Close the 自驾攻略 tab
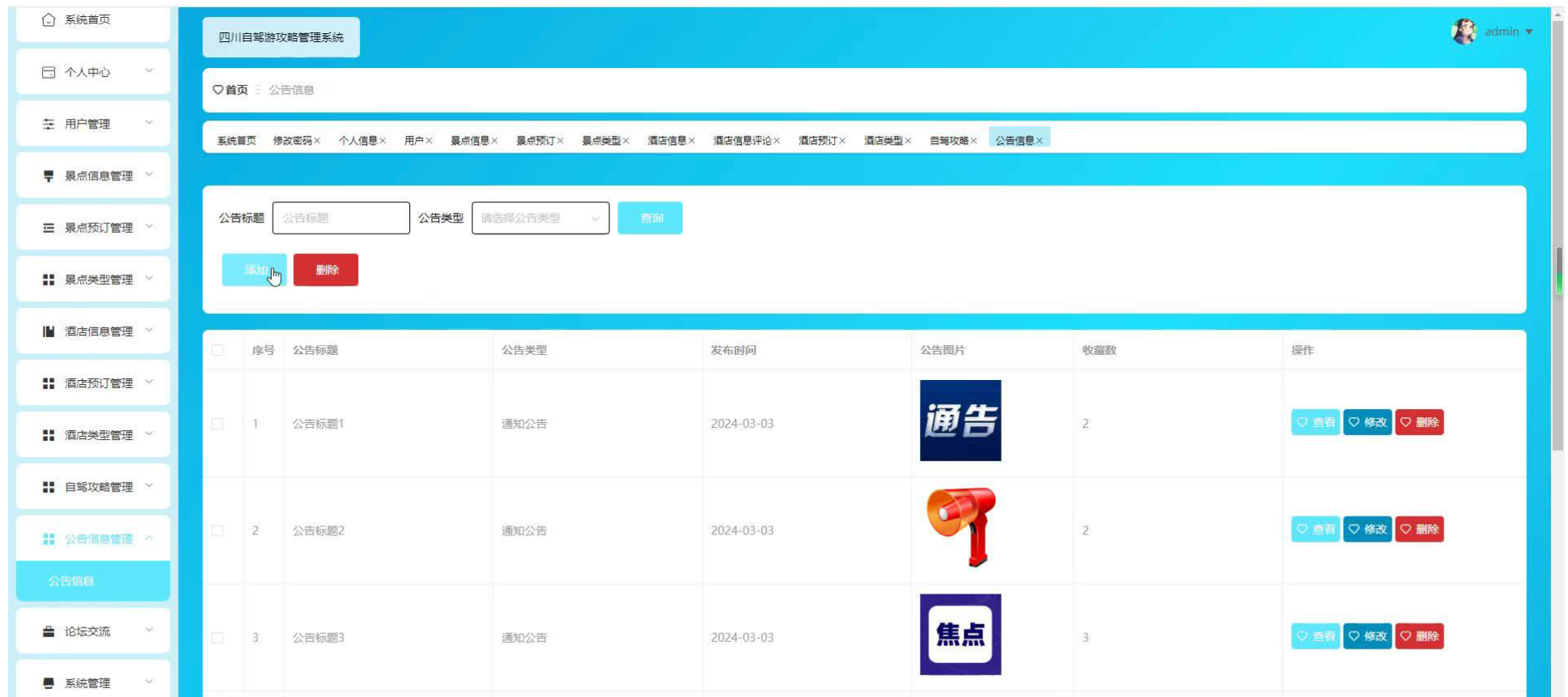This screenshot has height=697, width=1568. pos(973,141)
